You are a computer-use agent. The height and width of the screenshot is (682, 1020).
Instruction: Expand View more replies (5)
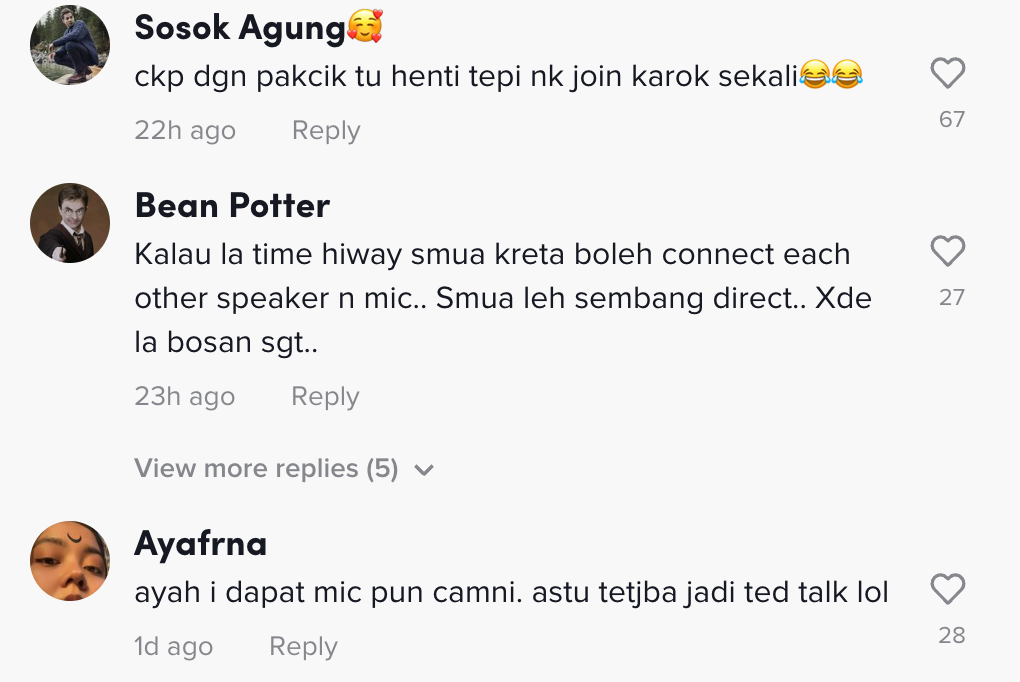coord(266,469)
